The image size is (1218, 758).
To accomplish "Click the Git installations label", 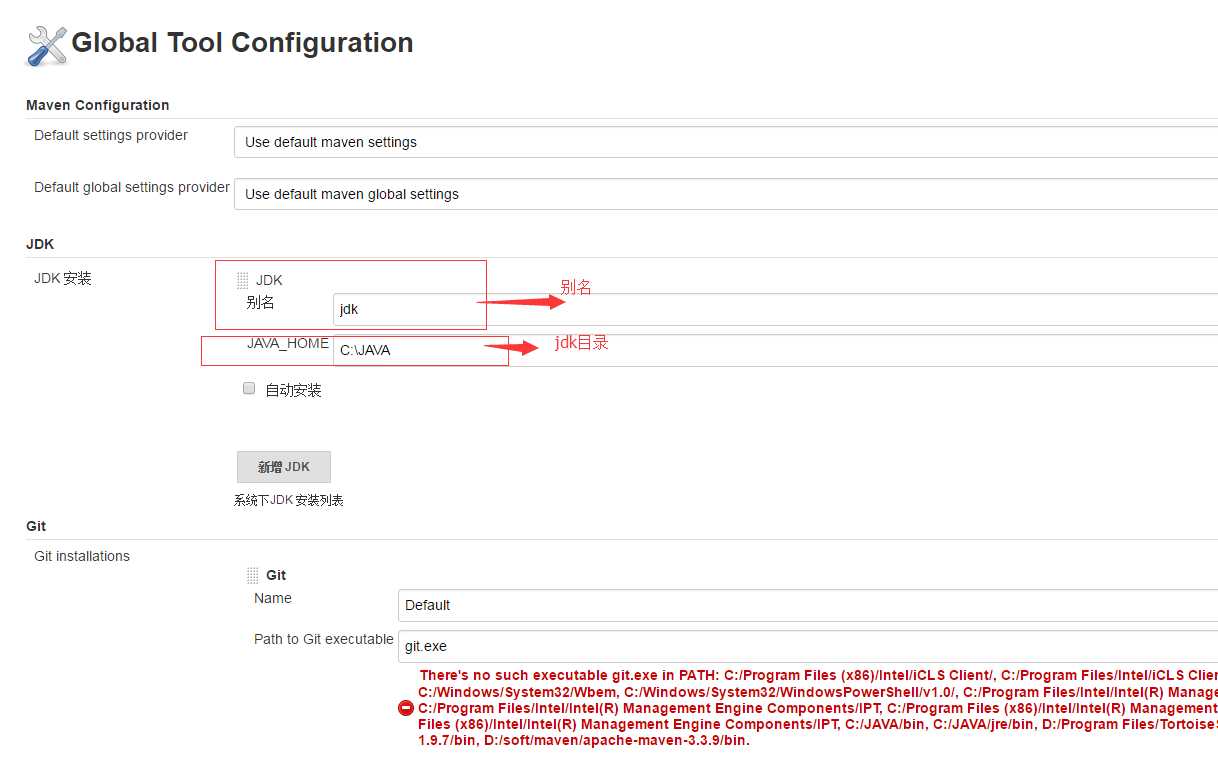I will pos(82,556).
